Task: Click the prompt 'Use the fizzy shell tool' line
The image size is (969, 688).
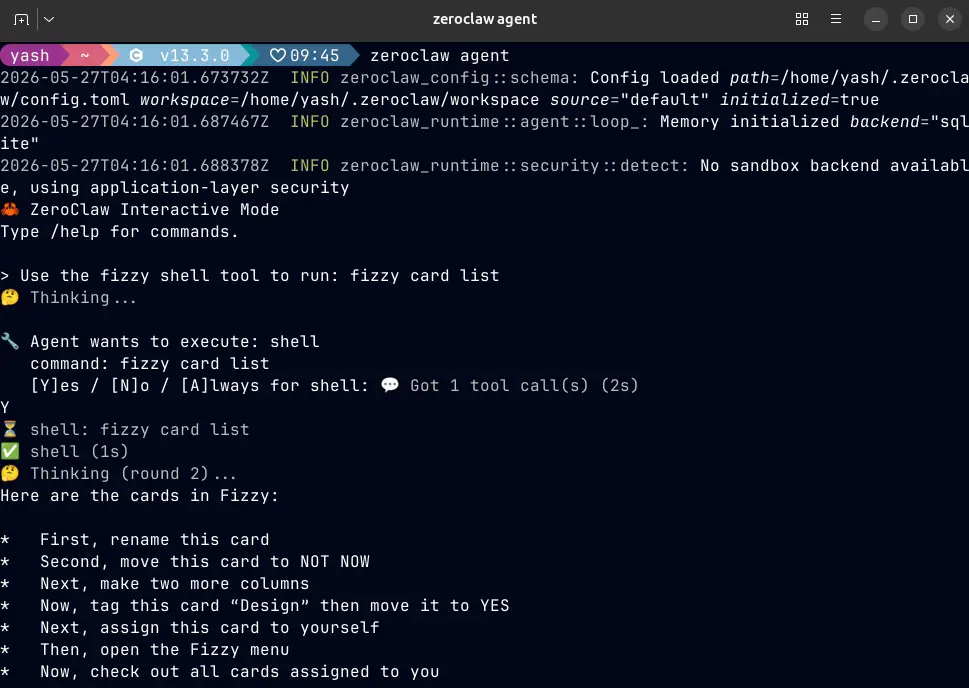Action: (x=250, y=276)
